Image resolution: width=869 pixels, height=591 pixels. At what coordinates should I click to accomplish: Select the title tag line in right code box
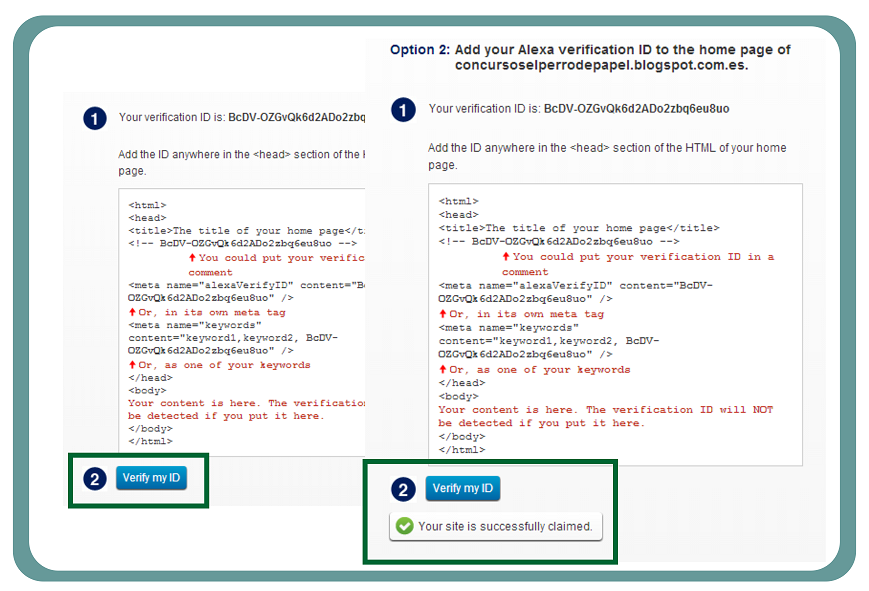click(x=579, y=228)
